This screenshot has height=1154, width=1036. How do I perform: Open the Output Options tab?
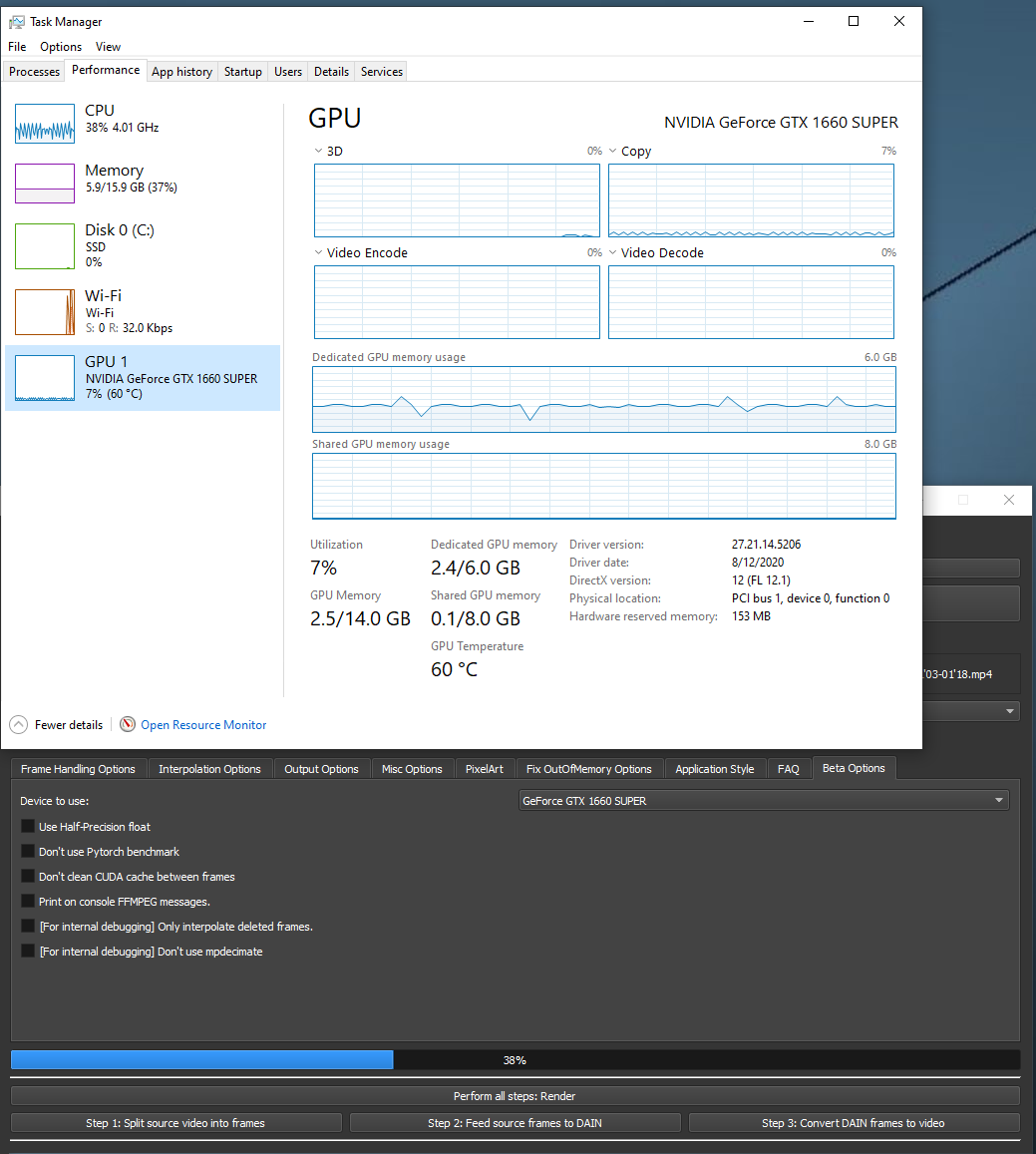pyautogui.click(x=321, y=769)
